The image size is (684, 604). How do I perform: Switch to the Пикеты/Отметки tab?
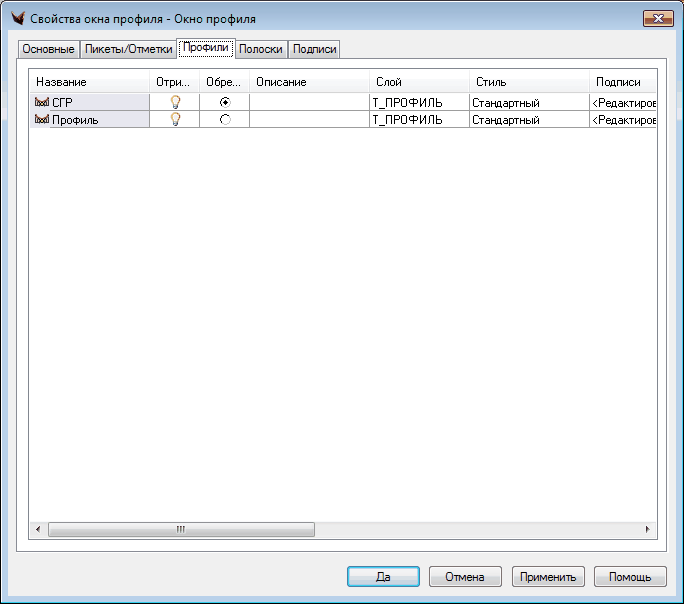(127, 49)
